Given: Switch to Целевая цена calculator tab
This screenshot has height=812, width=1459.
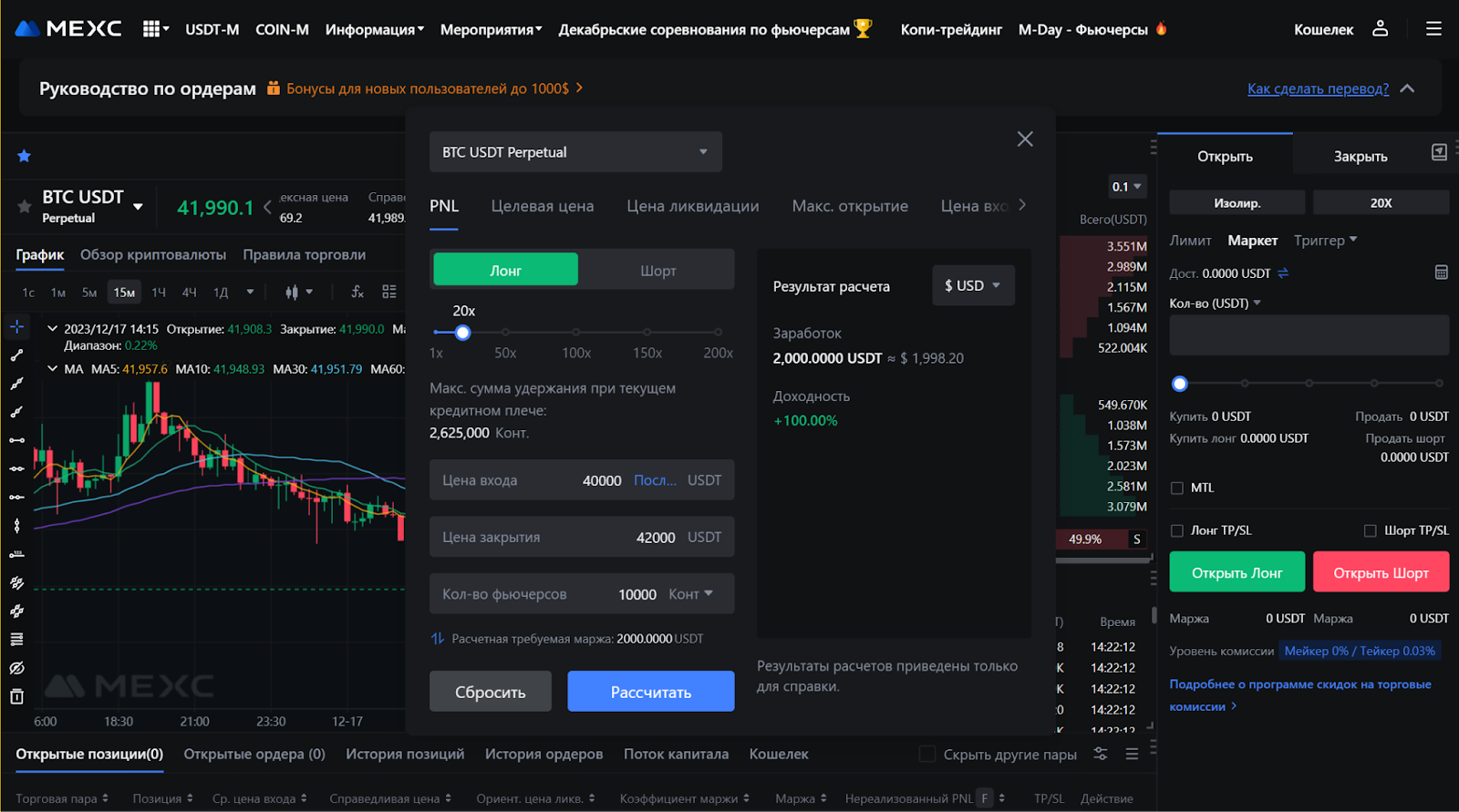Looking at the screenshot, I should pos(543,206).
